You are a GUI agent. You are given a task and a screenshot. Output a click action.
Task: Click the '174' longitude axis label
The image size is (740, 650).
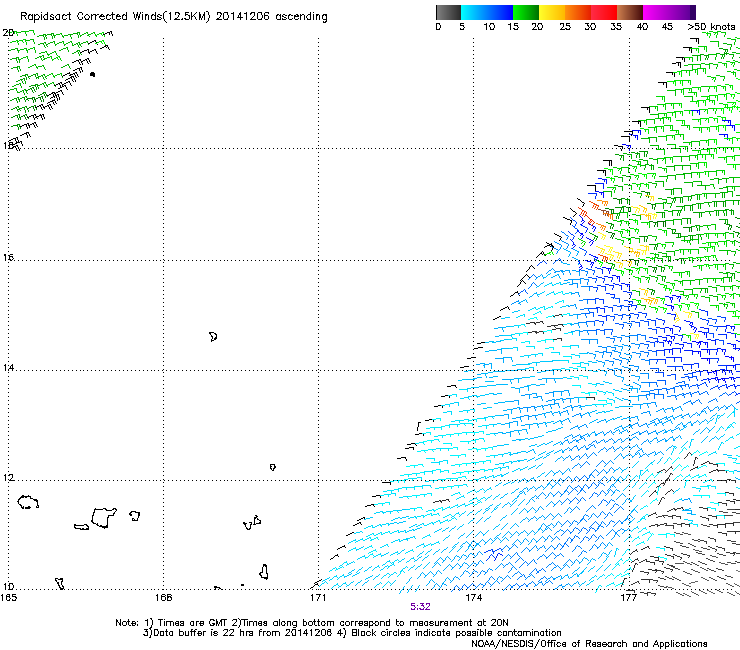[473, 598]
